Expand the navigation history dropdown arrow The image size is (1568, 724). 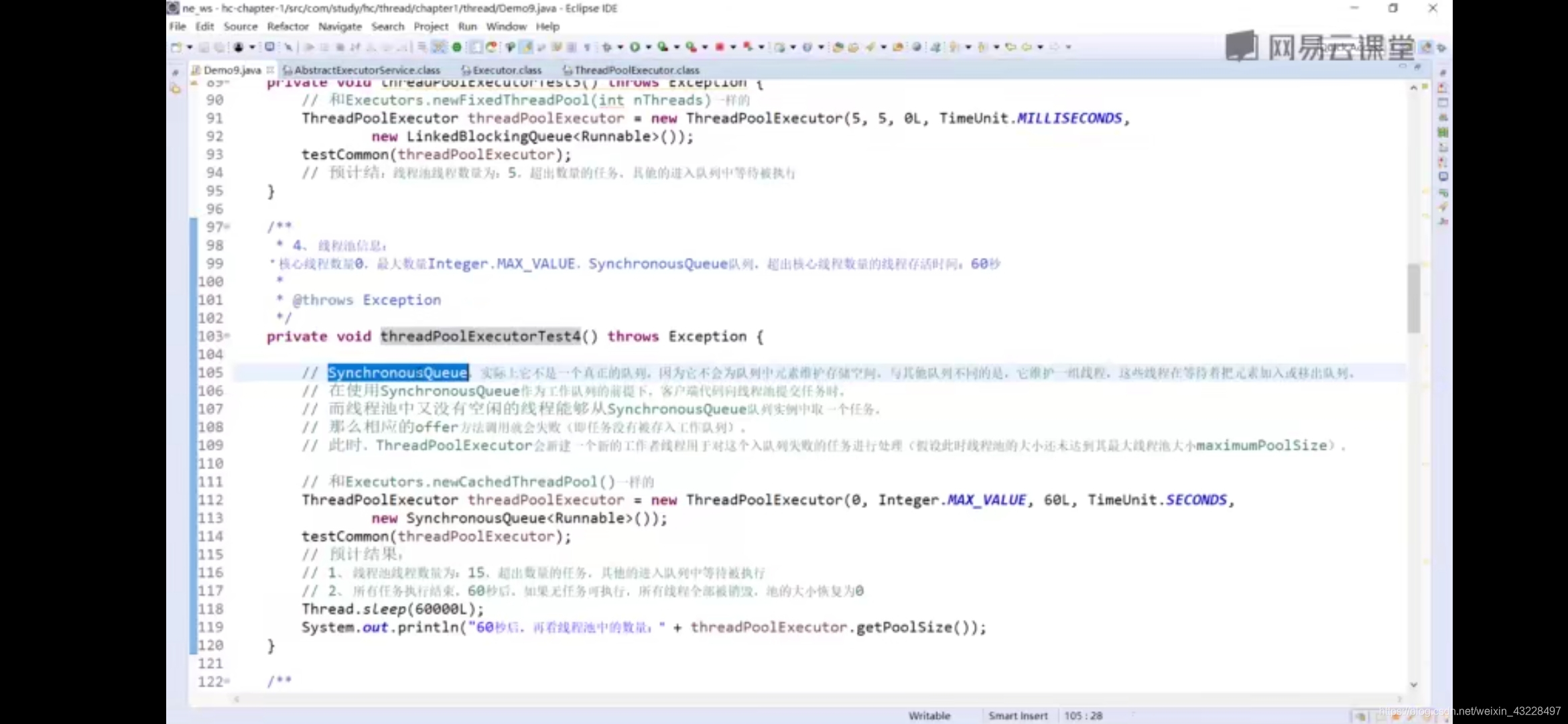point(1040,47)
